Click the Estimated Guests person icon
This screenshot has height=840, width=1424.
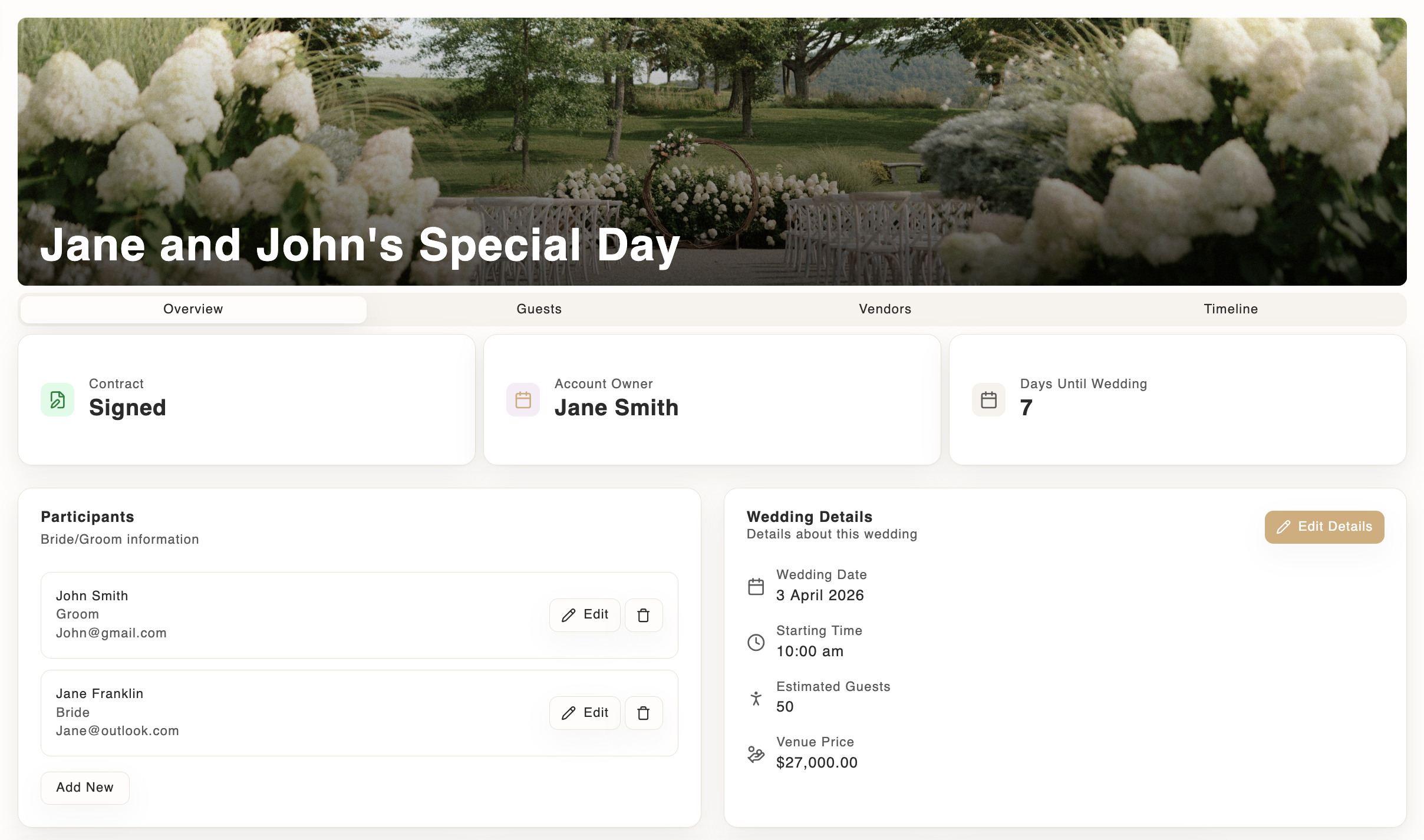pyautogui.click(x=756, y=697)
